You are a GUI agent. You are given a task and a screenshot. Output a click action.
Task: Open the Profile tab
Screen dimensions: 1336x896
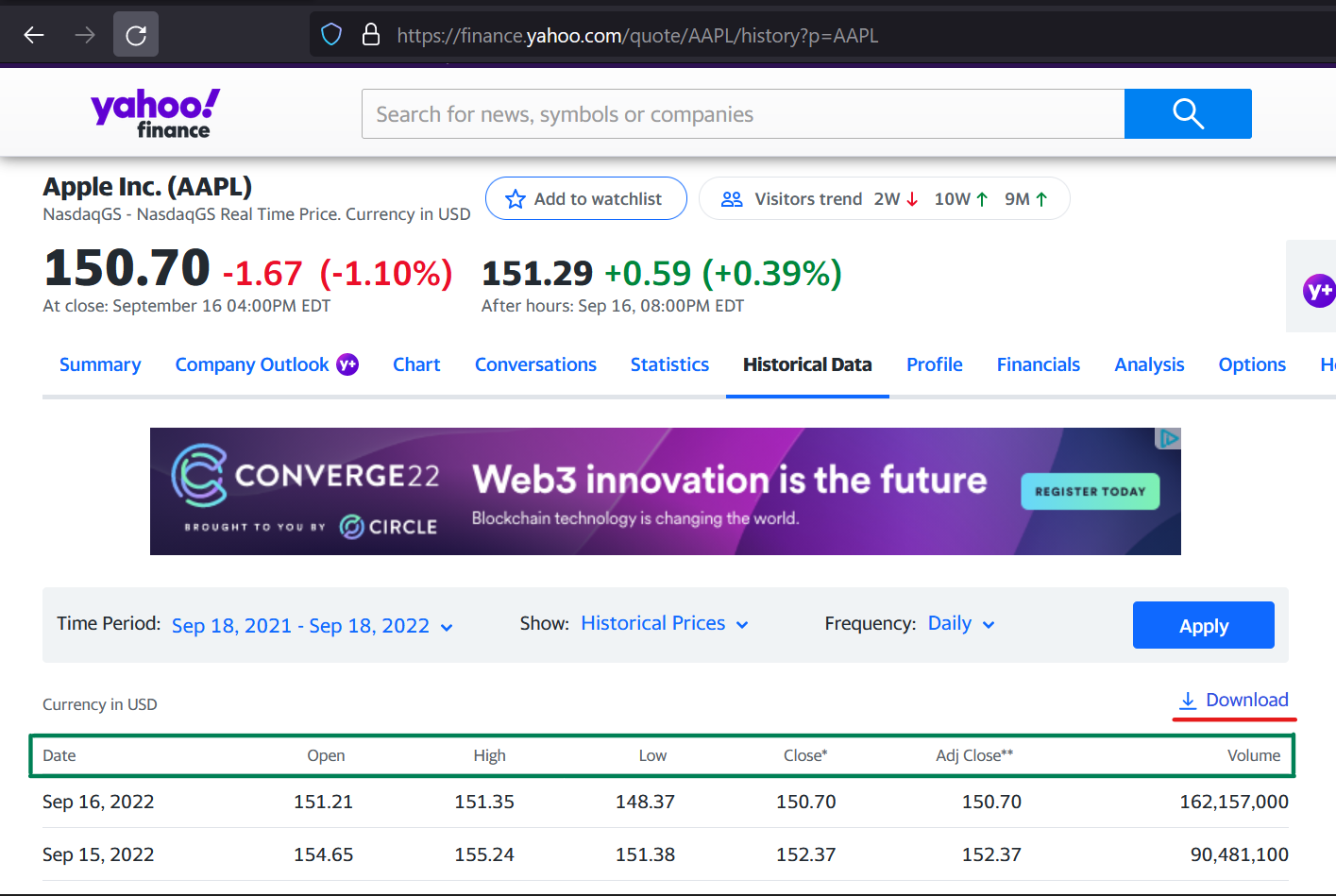[x=935, y=364]
